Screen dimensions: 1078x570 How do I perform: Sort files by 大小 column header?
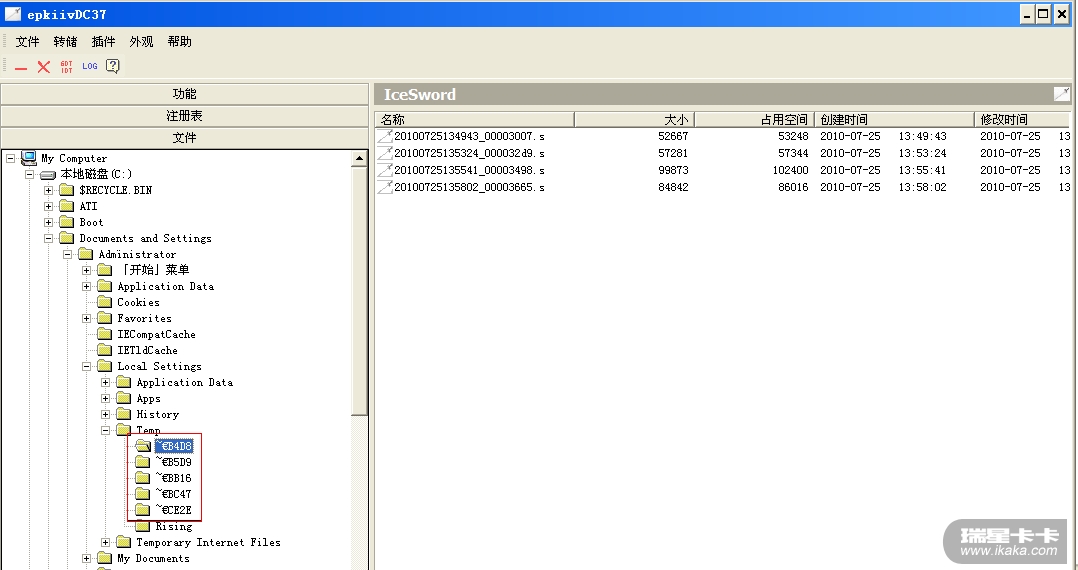(x=634, y=120)
